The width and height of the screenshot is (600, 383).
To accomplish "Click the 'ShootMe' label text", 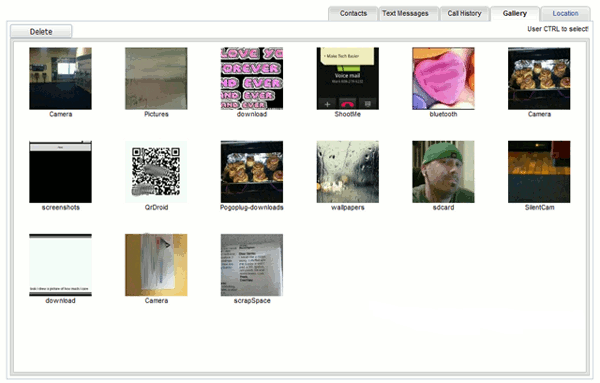I will click(347, 114).
